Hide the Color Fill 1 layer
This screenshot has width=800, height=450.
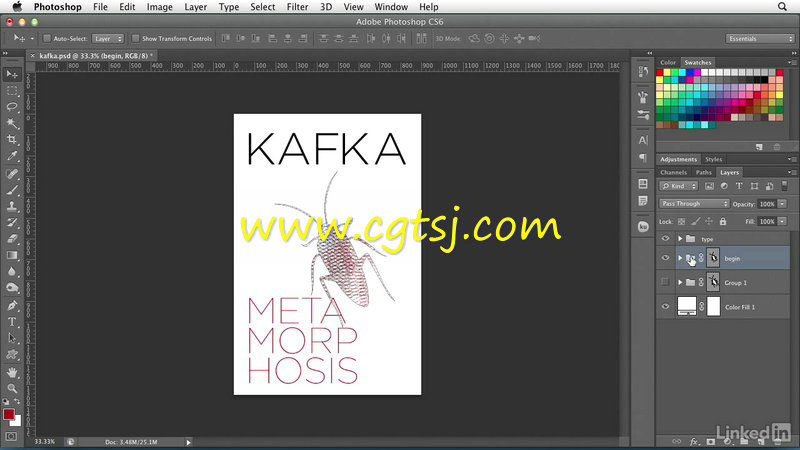pos(665,307)
